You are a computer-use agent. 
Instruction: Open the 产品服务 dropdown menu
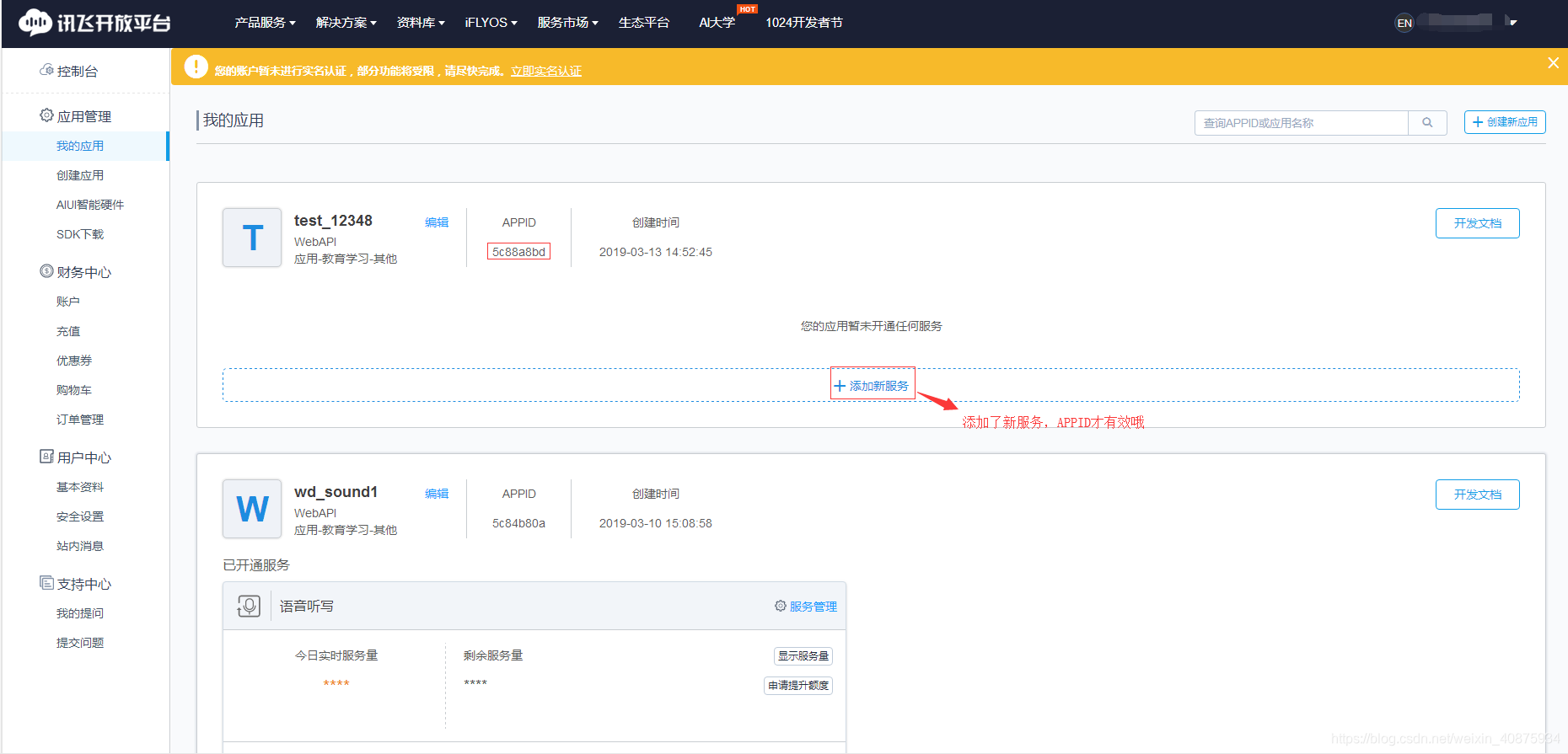[x=265, y=23]
